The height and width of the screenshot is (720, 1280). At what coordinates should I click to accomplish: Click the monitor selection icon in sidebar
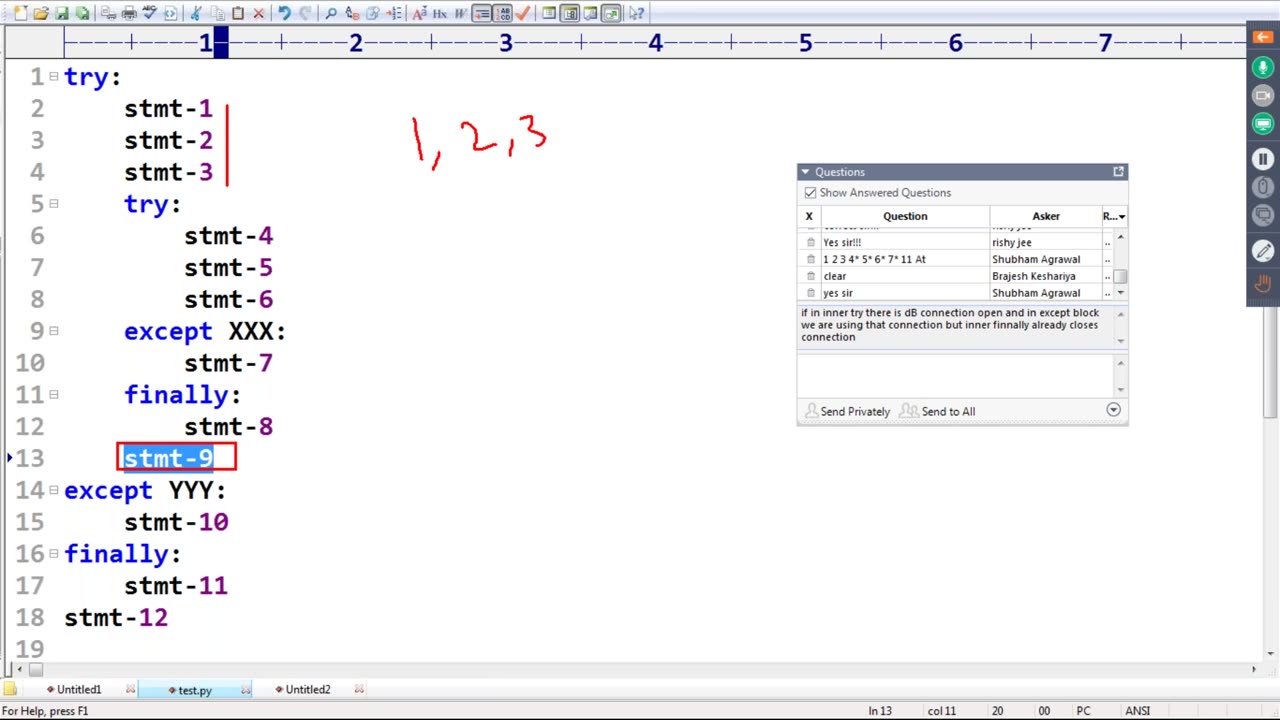tap(1262, 215)
